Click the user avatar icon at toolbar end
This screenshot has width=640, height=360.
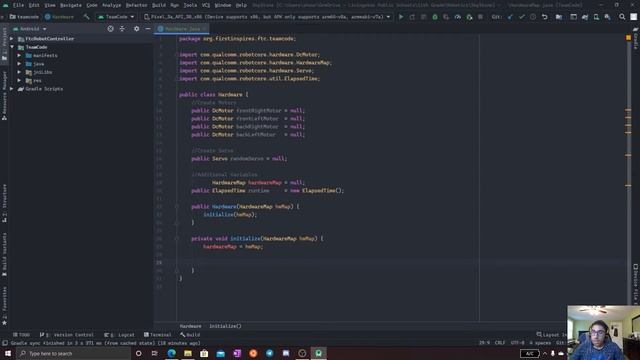(633, 17)
